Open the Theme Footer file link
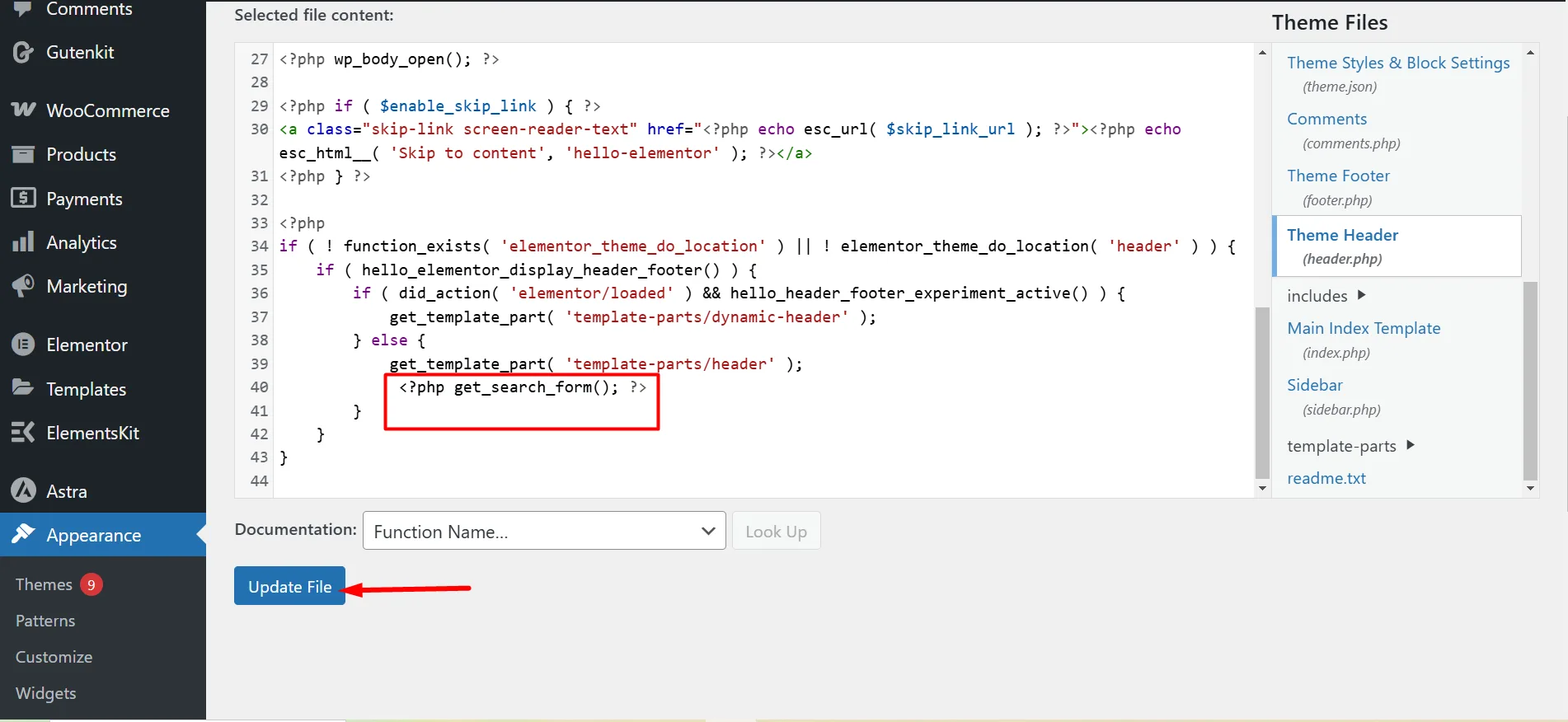Image resolution: width=1568 pixels, height=722 pixels. click(1338, 176)
